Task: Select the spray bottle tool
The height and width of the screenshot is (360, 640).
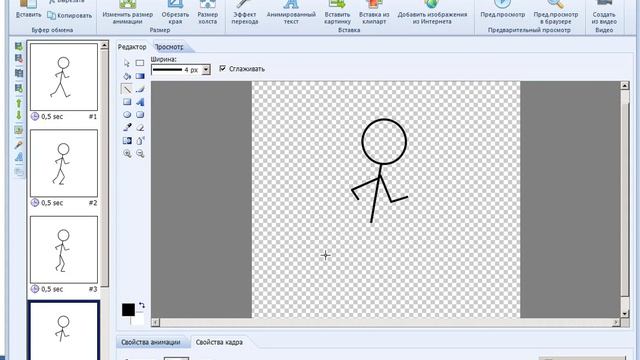Action: pos(140,141)
